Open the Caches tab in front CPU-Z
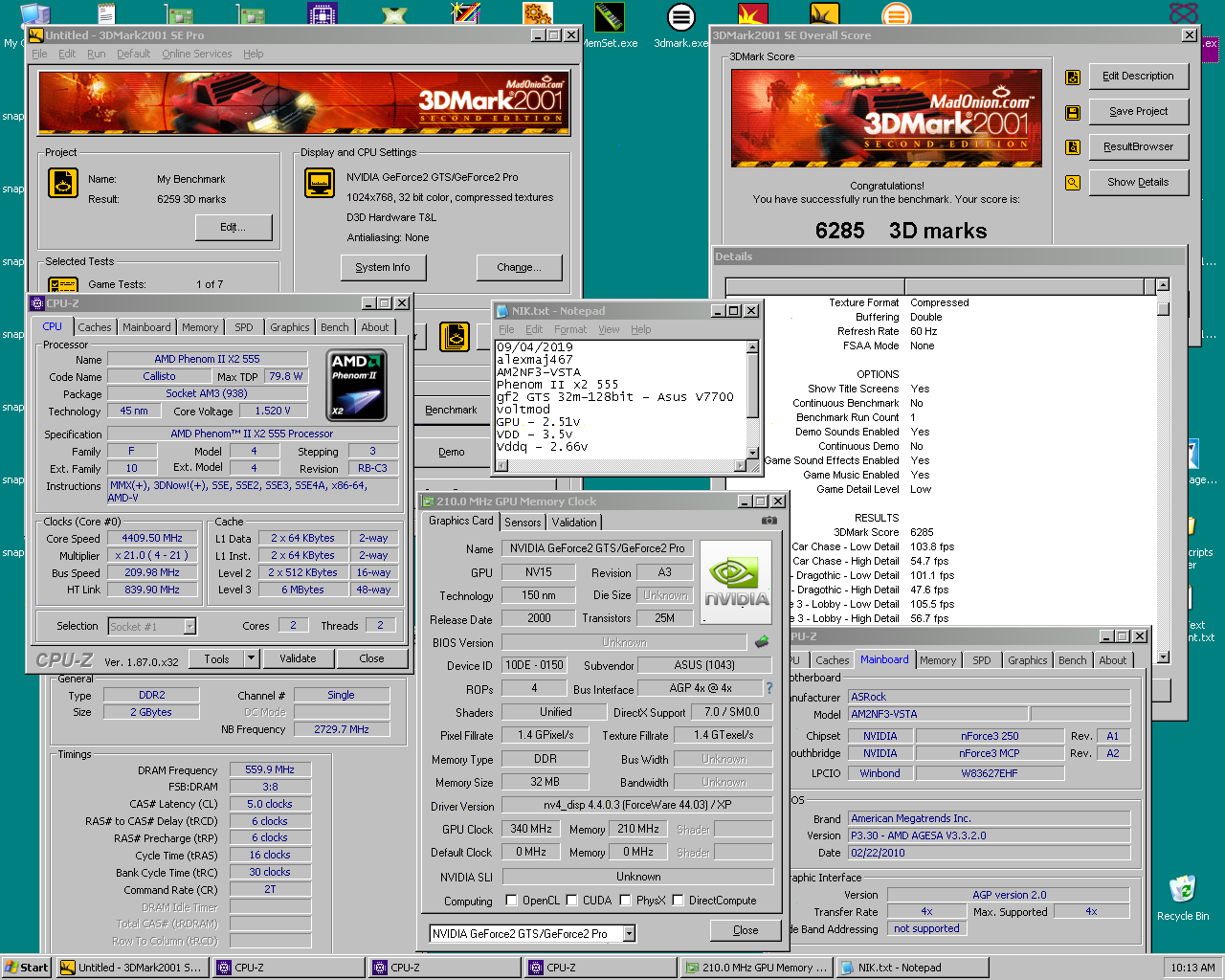This screenshot has height=980, width=1225. [x=95, y=327]
